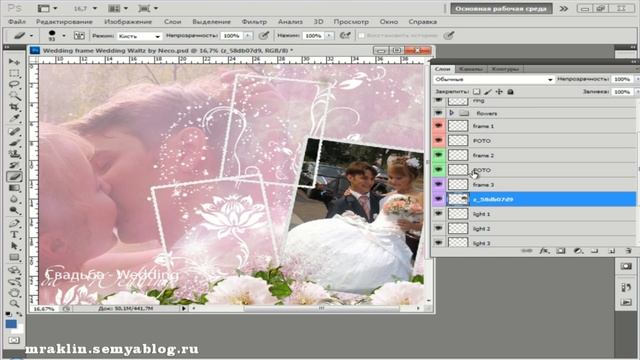Image resolution: width=640 pixels, height=360 pixels.
Task: Switch to the Каналы tab
Action: (x=471, y=69)
